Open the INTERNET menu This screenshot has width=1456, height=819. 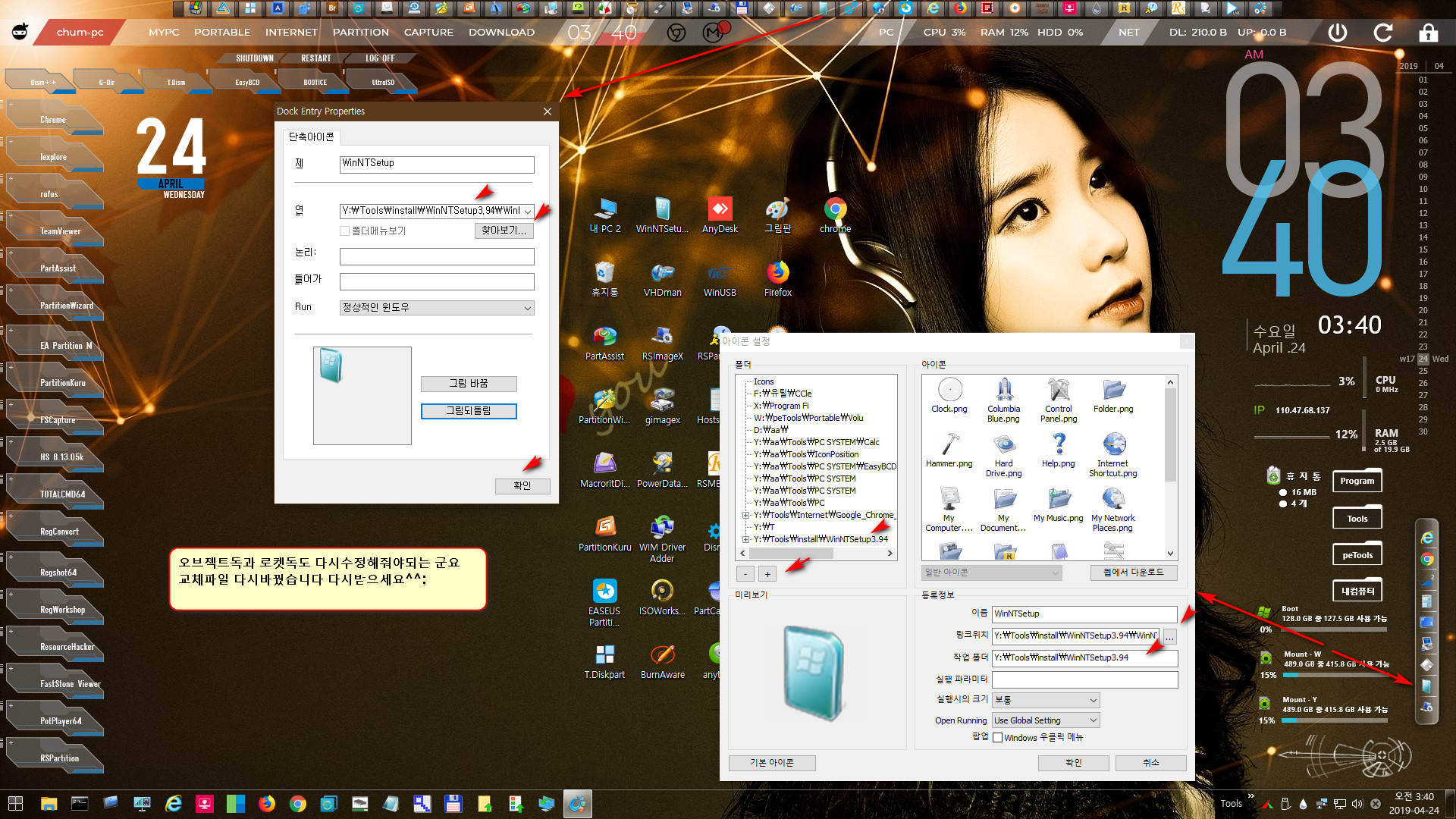291,33
